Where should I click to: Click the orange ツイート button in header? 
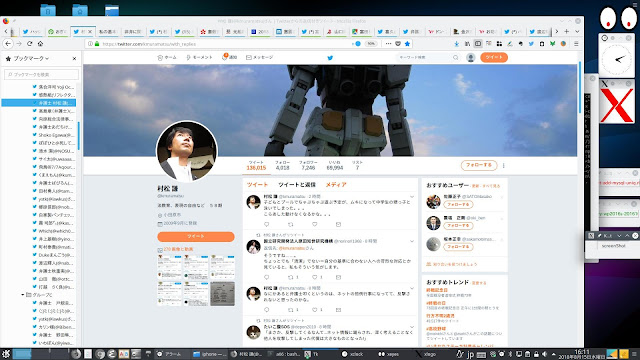pyautogui.click(x=494, y=58)
